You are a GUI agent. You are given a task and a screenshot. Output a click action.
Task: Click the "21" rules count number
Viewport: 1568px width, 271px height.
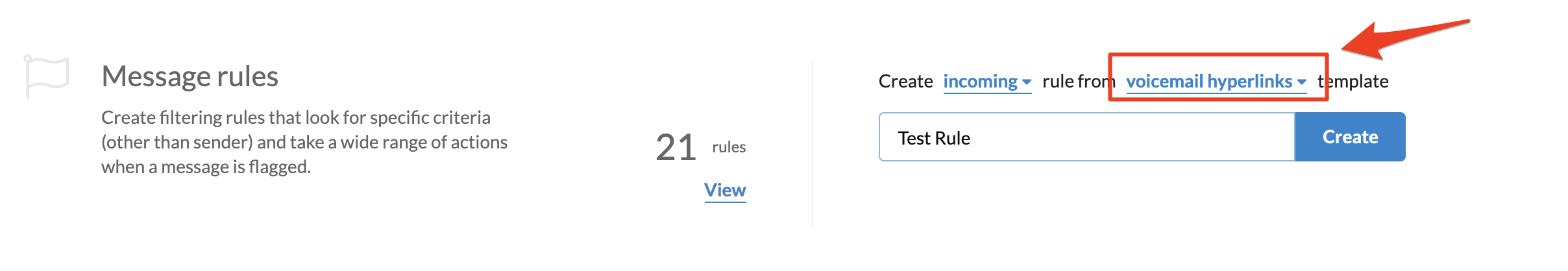[x=676, y=147]
